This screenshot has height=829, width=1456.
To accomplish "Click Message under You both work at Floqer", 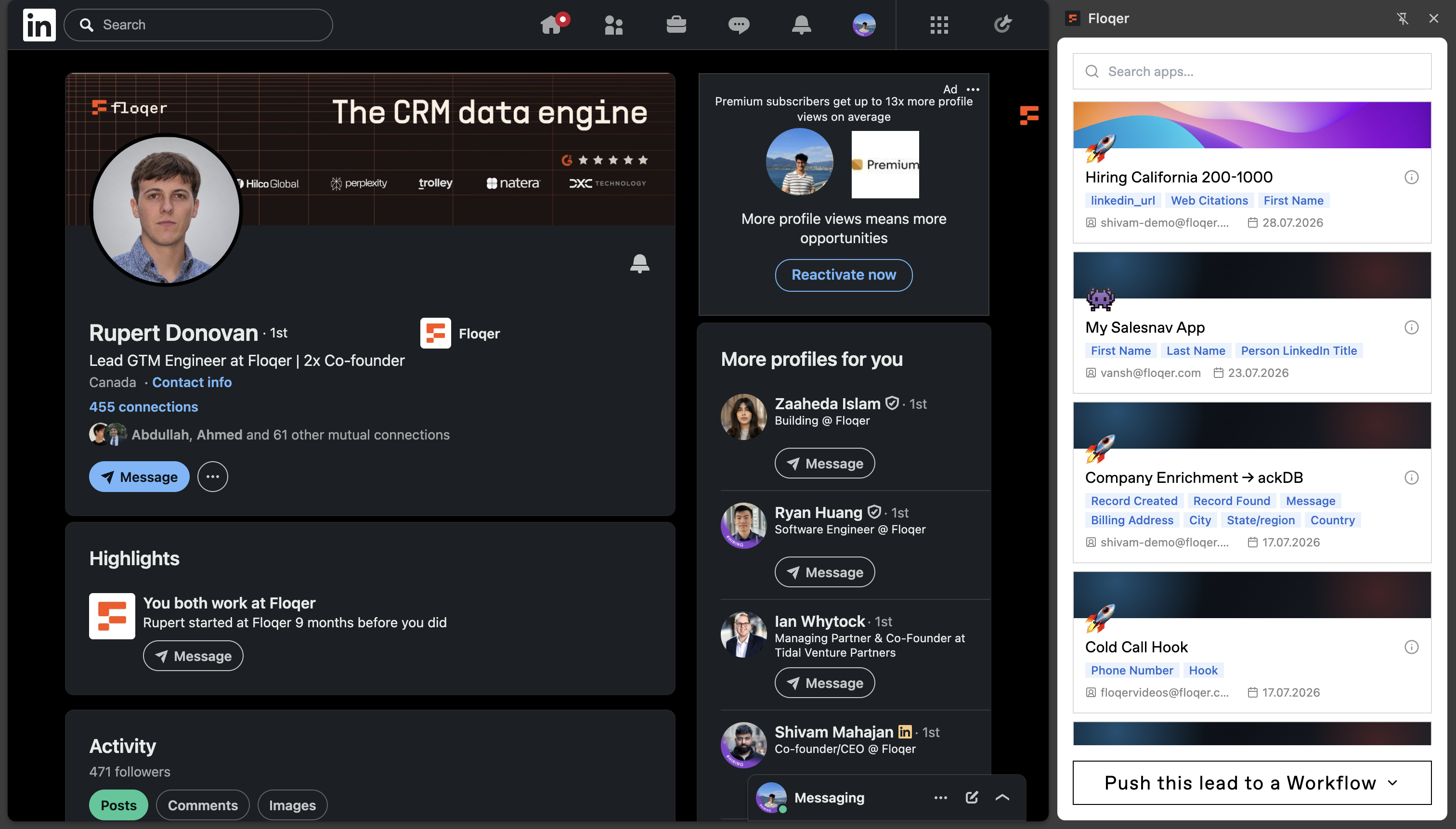I will [193, 656].
